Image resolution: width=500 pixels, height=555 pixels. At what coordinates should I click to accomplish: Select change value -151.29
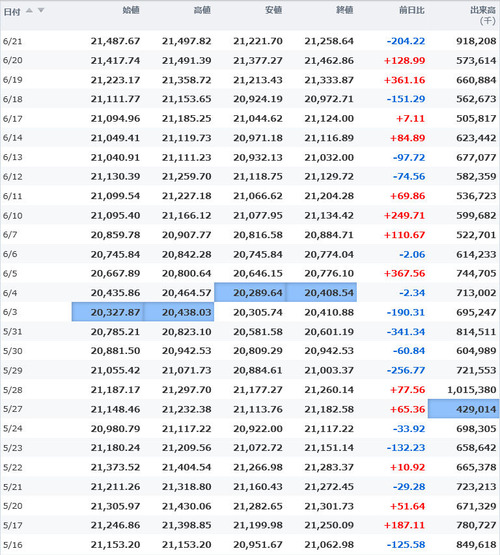[406, 99]
